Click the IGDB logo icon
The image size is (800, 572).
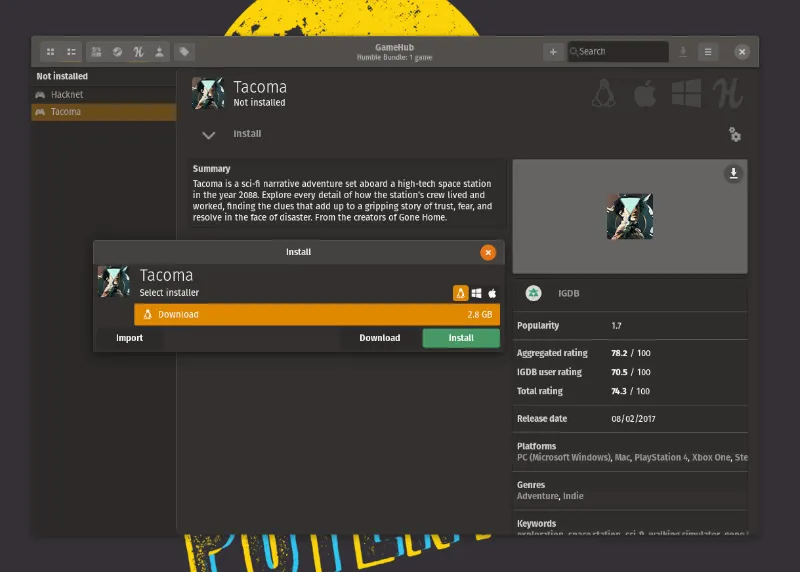pyautogui.click(x=533, y=293)
